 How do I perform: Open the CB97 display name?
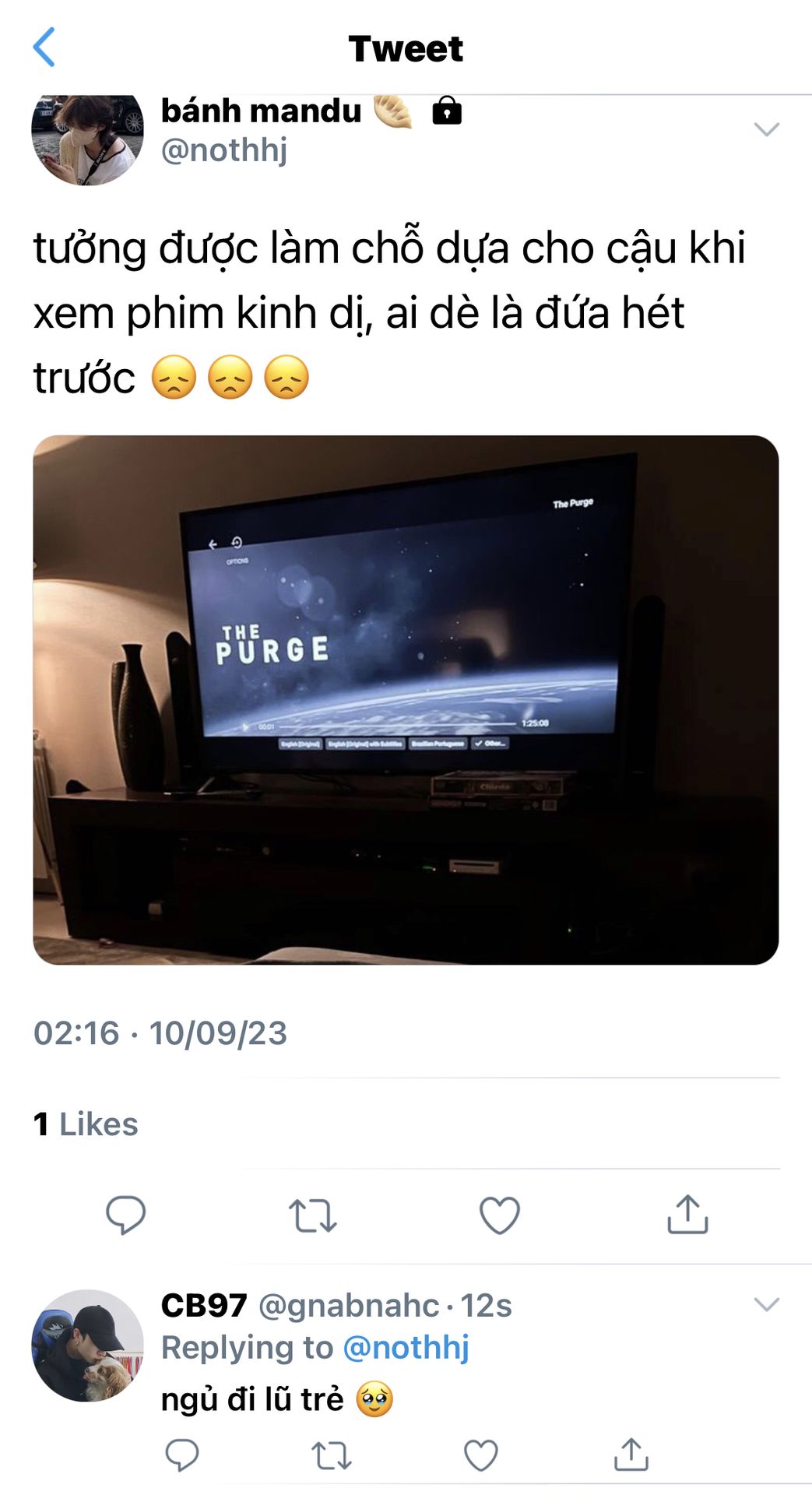[204, 1306]
